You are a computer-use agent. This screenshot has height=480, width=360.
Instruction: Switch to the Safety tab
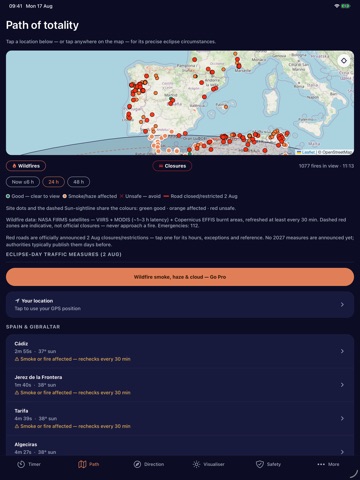tap(268, 464)
